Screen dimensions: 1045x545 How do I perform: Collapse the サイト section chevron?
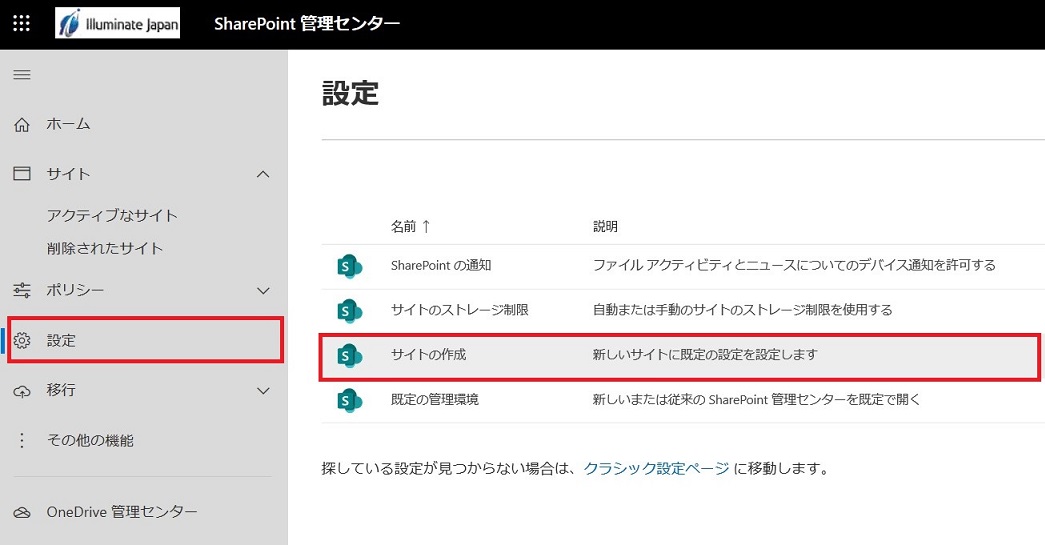pos(263,175)
